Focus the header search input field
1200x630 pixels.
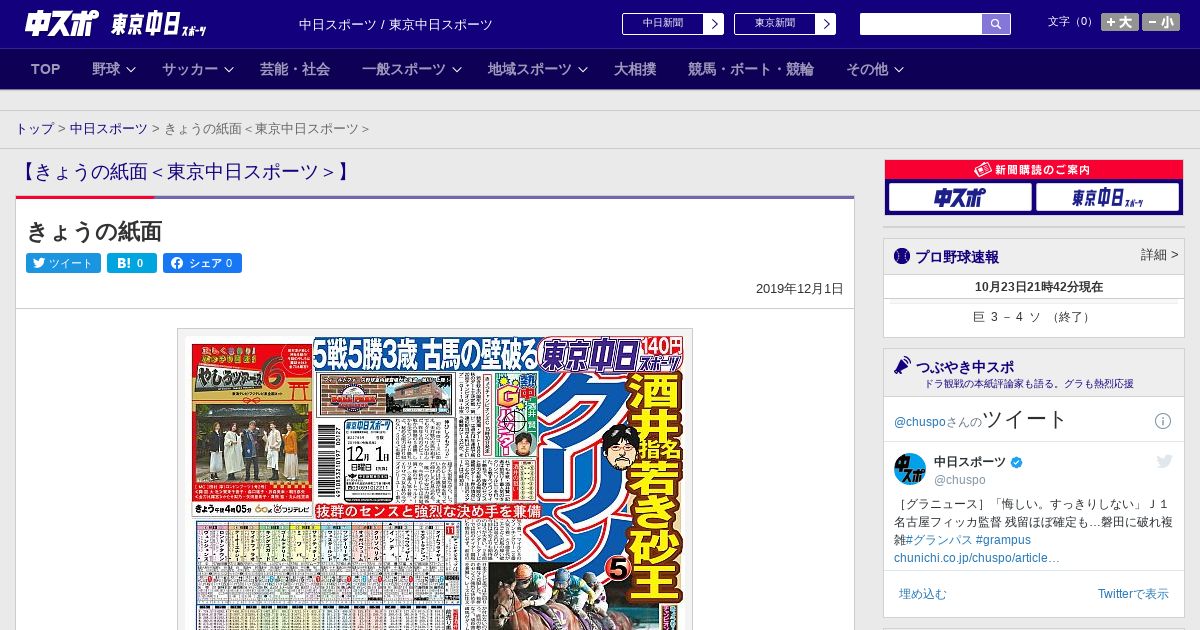click(921, 24)
